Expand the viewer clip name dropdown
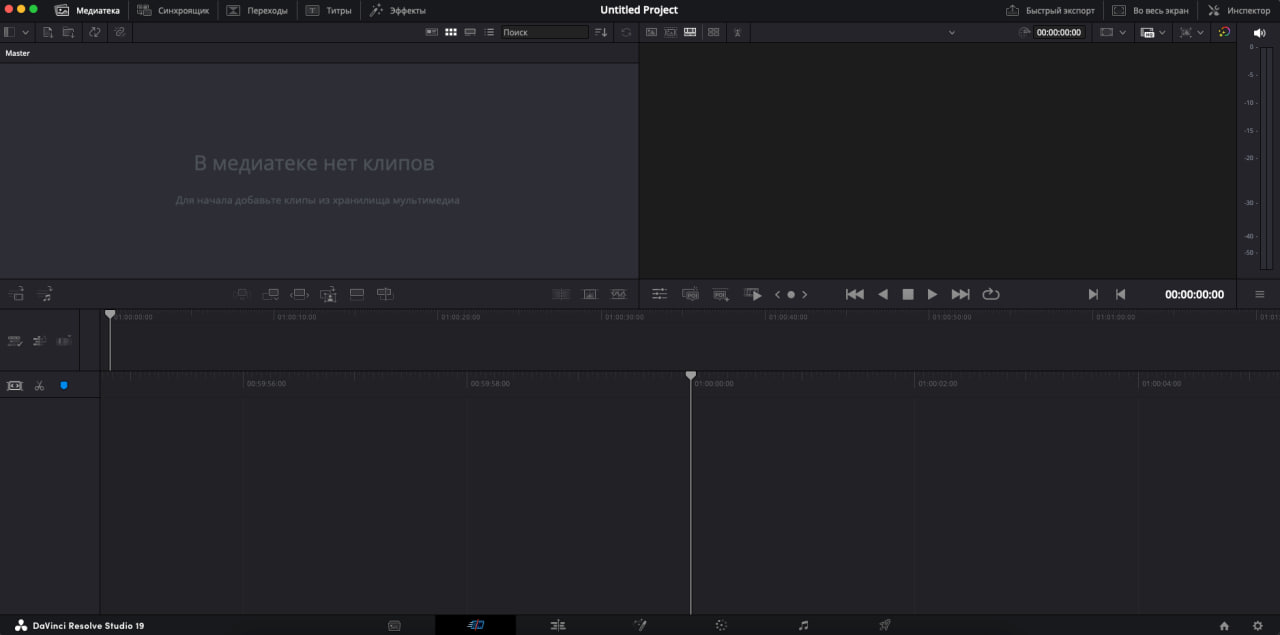The height and width of the screenshot is (635, 1280). tap(951, 32)
